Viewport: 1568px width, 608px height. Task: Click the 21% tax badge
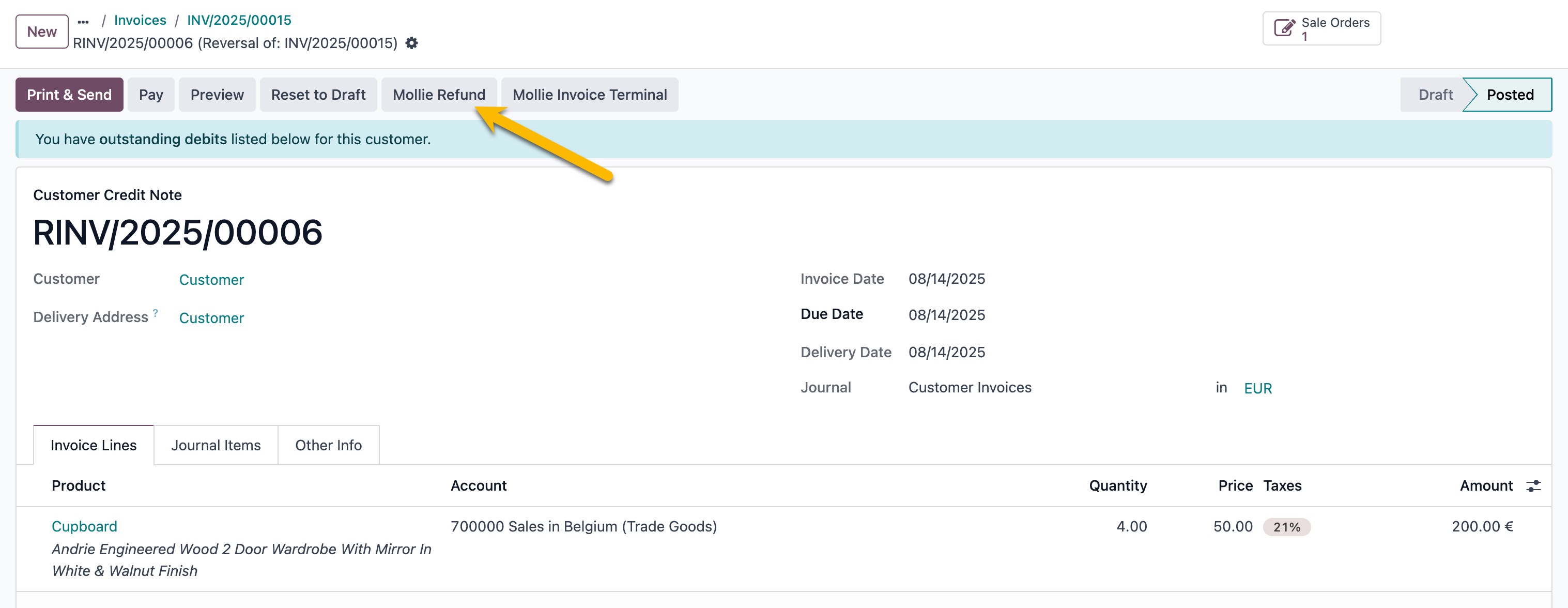tap(1286, 527)
